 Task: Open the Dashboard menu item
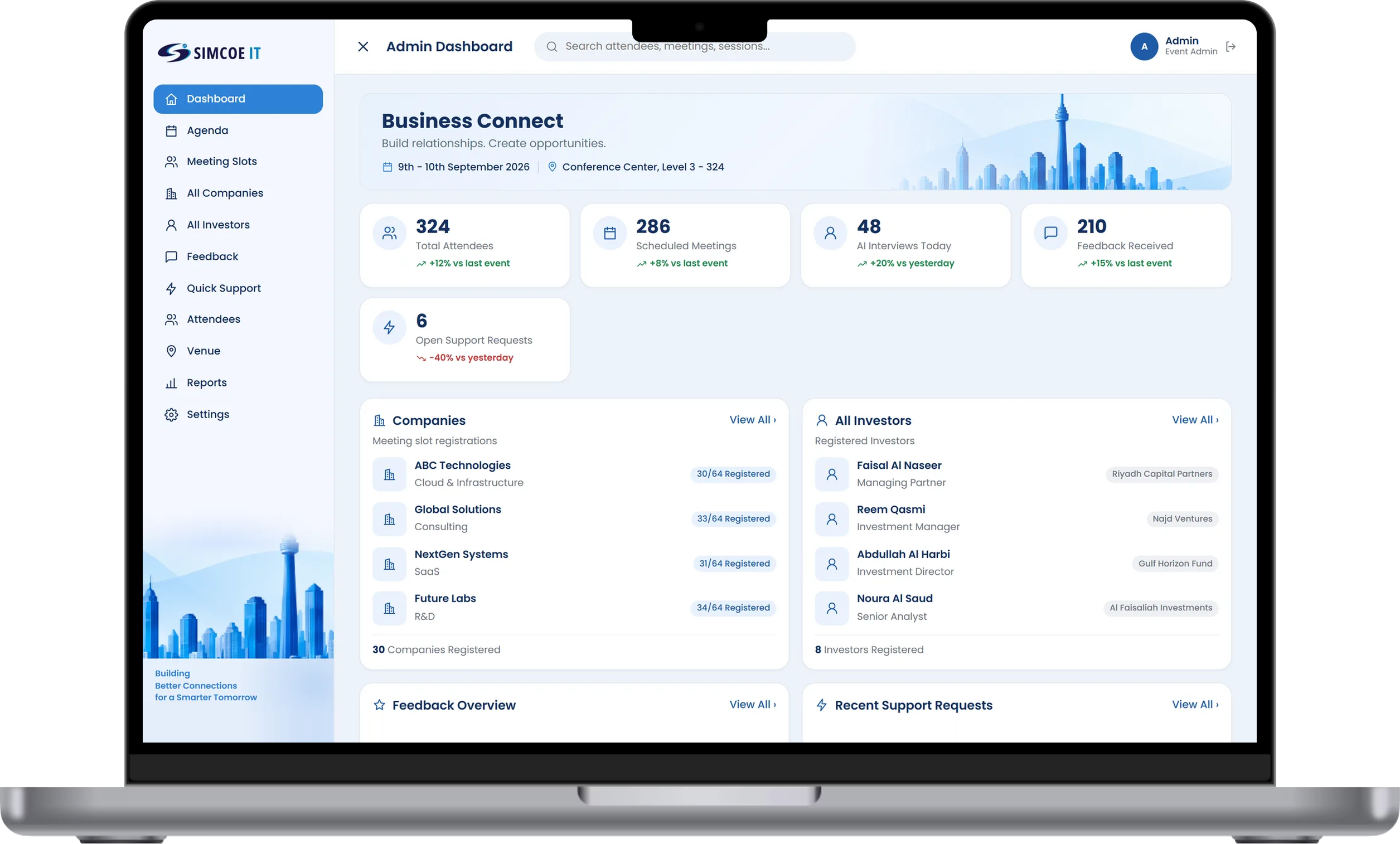coord(238,99)
